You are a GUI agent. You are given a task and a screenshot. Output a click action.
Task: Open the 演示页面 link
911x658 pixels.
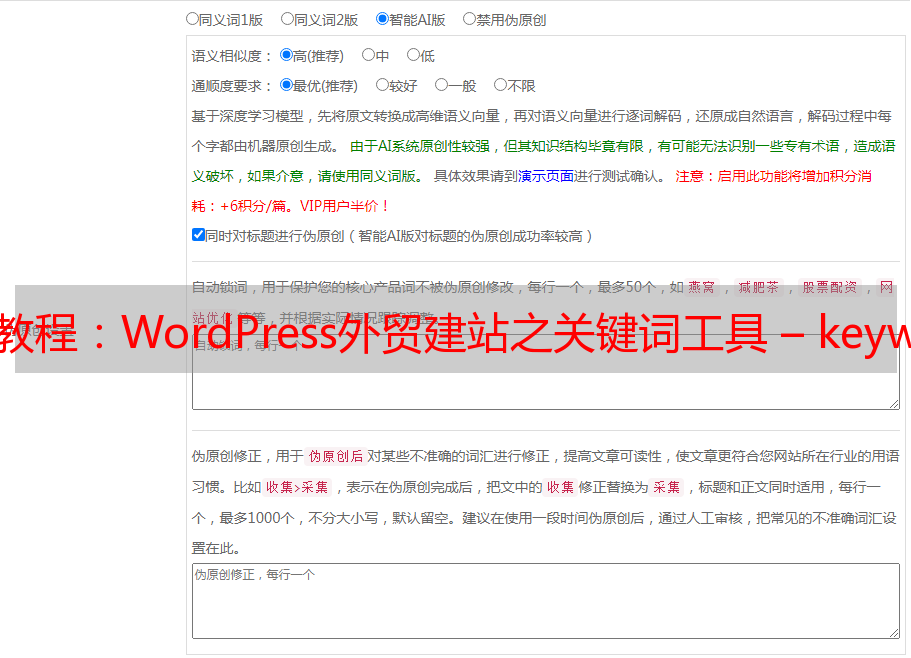[545, 176]
